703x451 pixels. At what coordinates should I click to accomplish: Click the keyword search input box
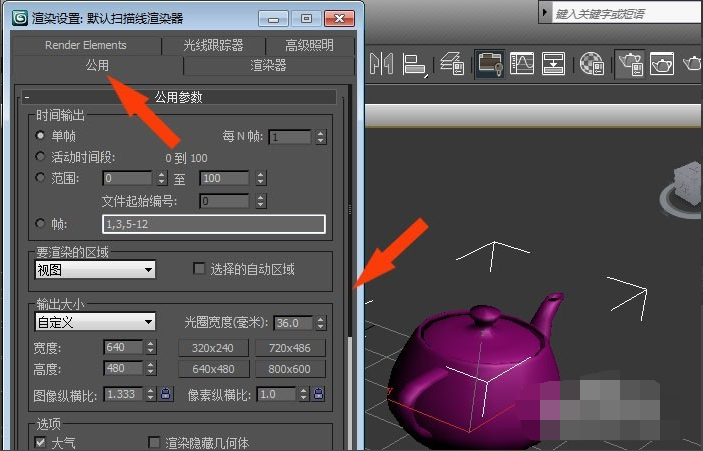[x=627, y=13]
